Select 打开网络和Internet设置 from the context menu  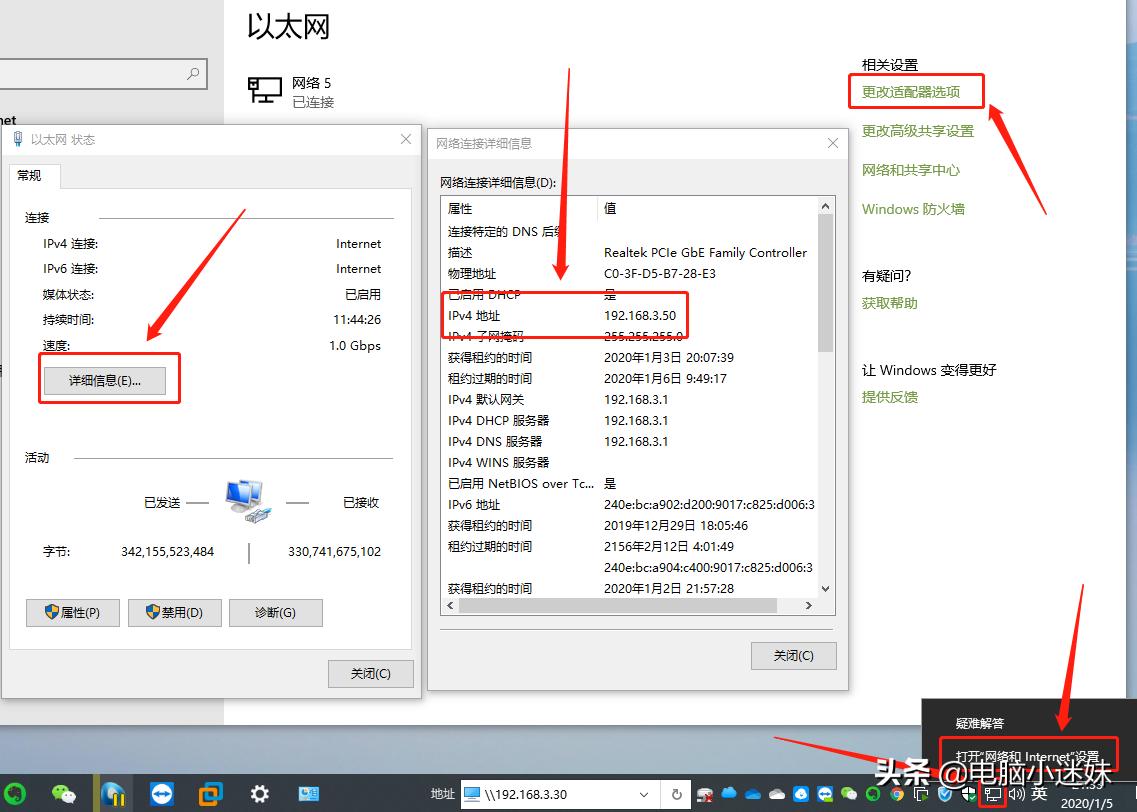pyautogui.click(x=1028, y=757)
